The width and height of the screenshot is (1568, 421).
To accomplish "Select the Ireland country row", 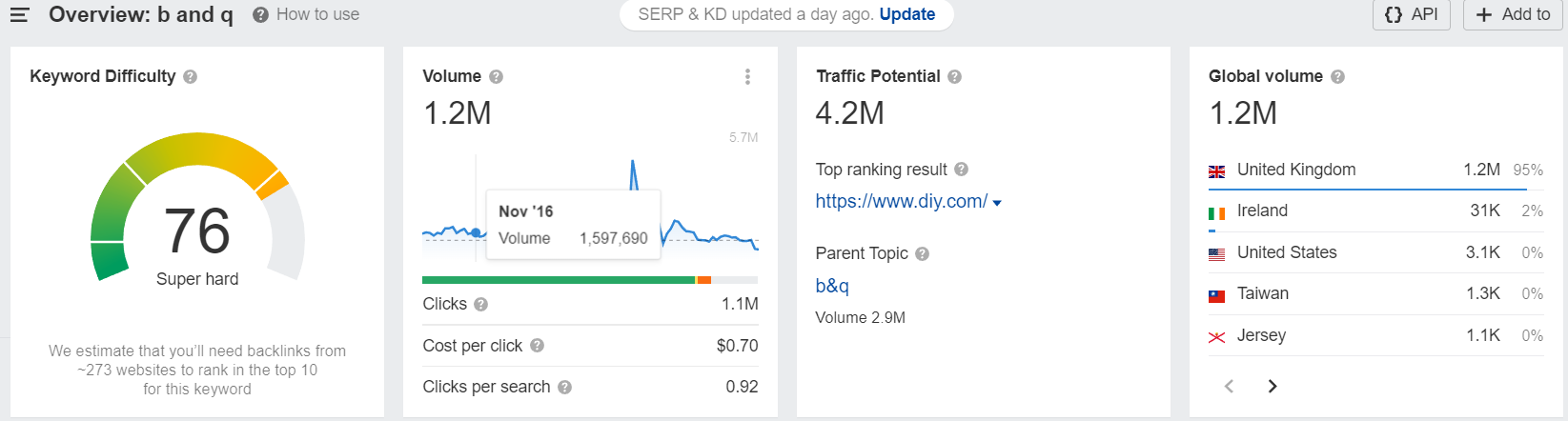I will [1375, 210].
